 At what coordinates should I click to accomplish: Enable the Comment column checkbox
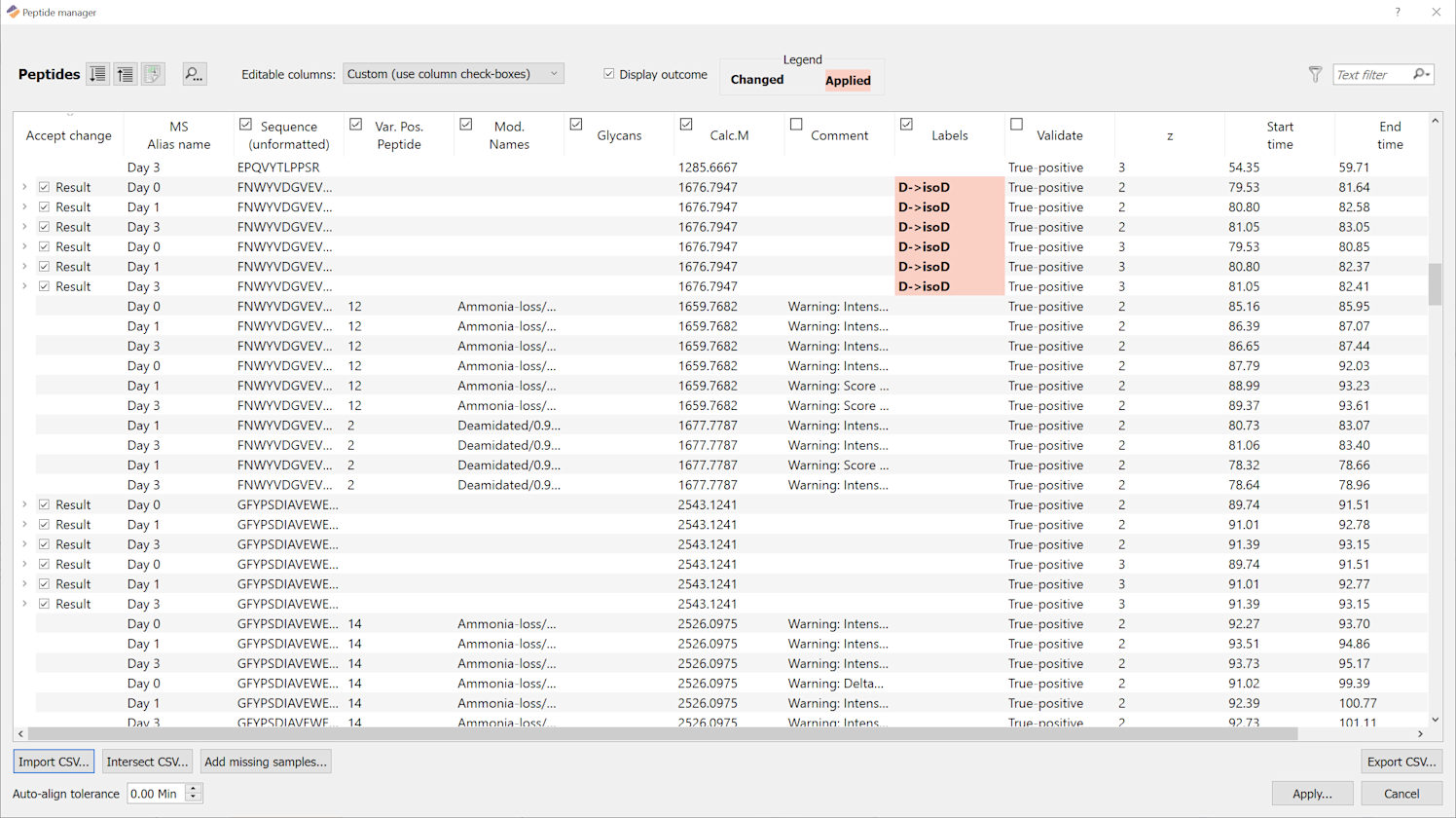pos(796,125)
